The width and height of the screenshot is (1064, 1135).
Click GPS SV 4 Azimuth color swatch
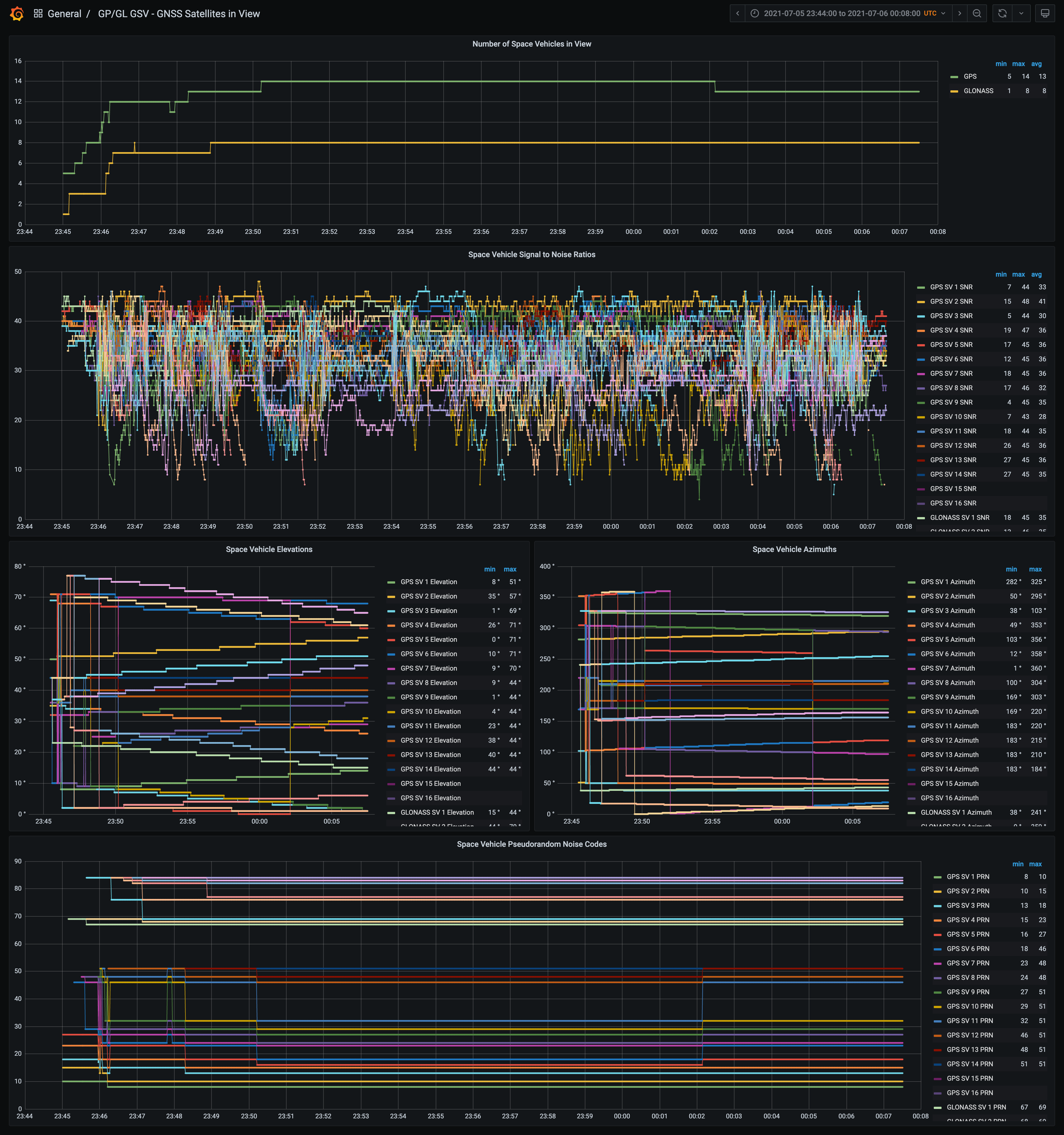point(911,626)
